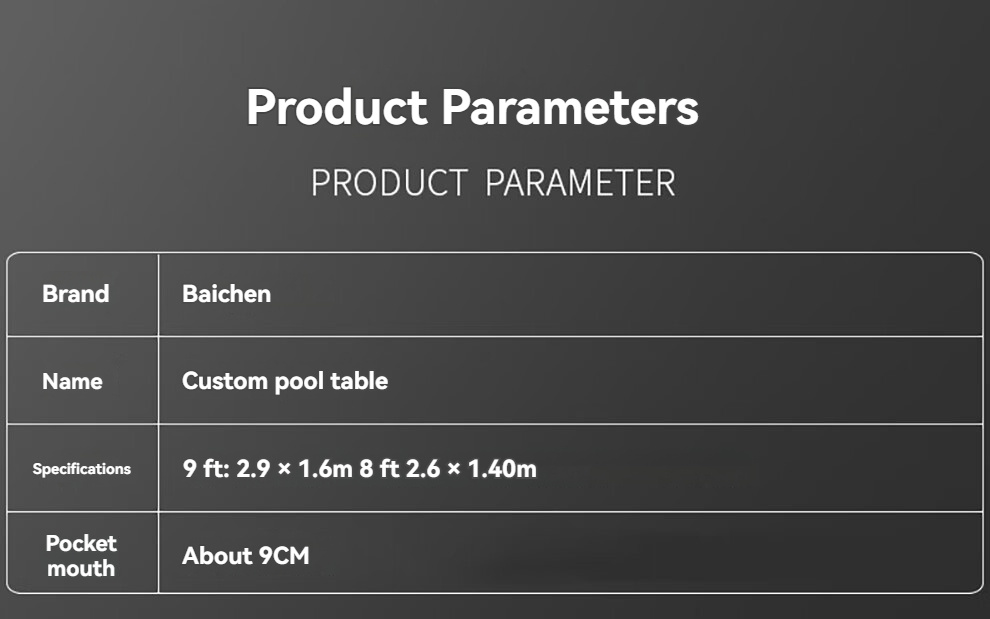The width and height of the screenshot is (990, 619).
Task: Select the Specifications label cell
Action: (x=82, y=469)
